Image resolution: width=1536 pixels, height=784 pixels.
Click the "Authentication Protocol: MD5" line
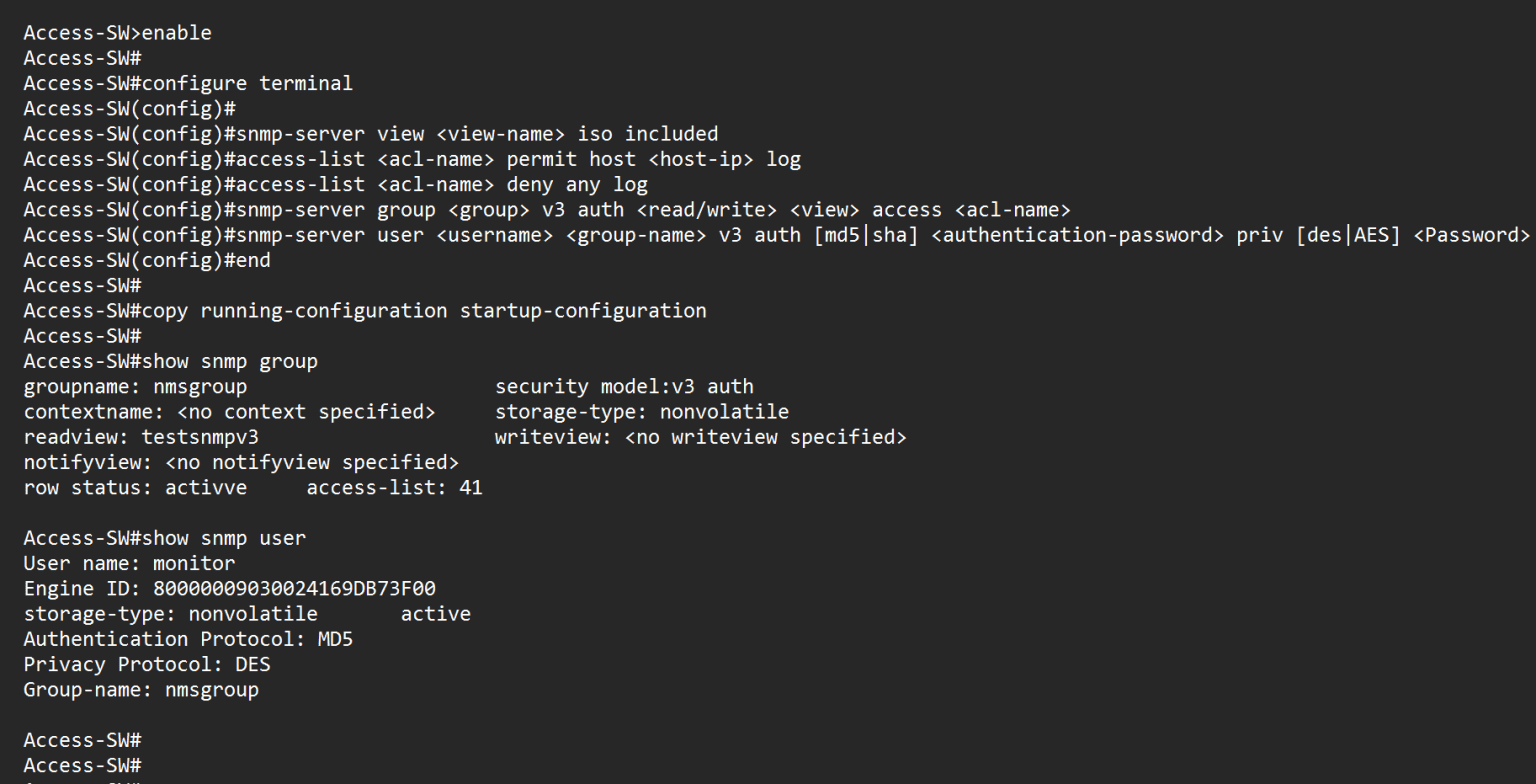point(188,639)
